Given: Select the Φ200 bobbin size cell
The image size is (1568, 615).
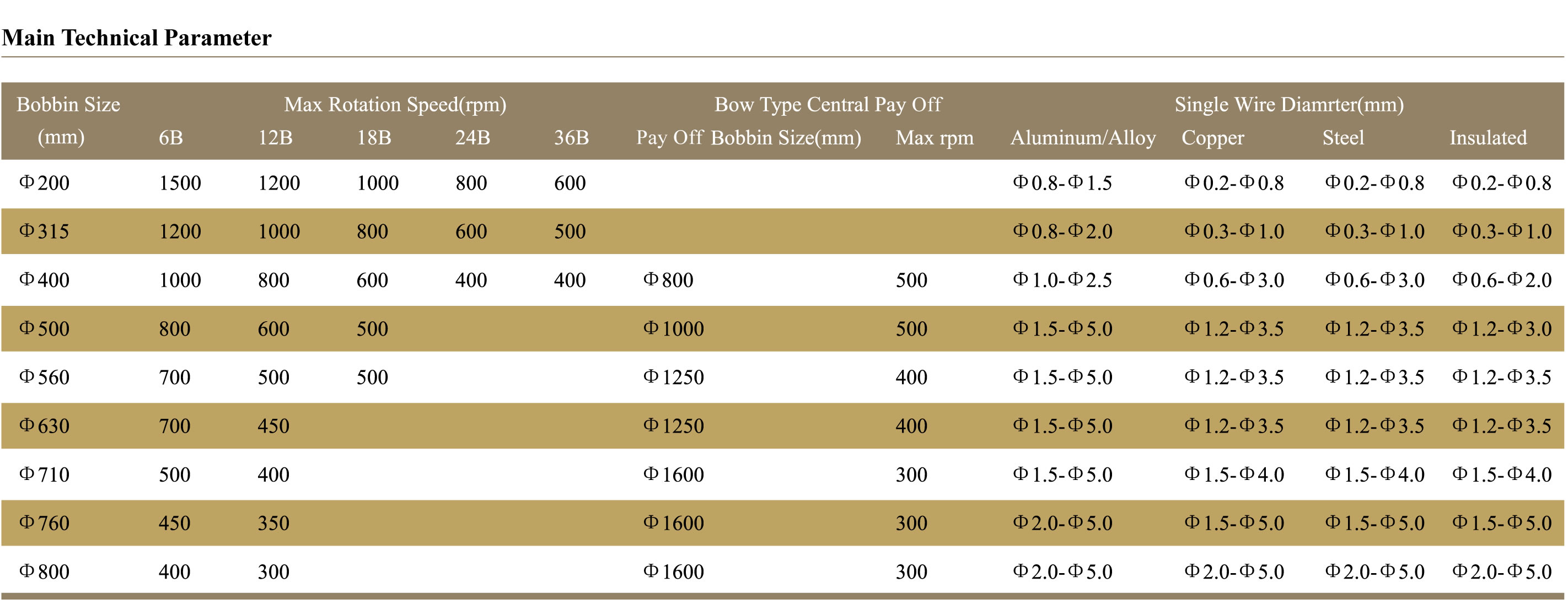Looking at the screenshot, I should [x=45, y=183].
